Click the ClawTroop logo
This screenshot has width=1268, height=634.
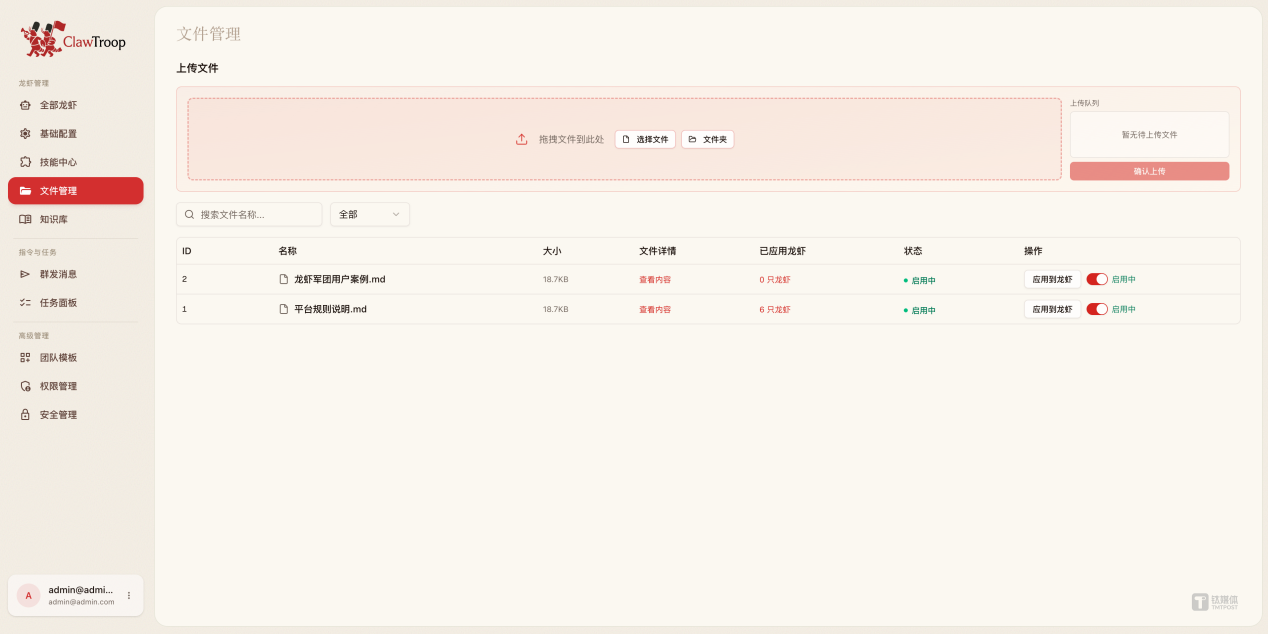tap(73, 40)
